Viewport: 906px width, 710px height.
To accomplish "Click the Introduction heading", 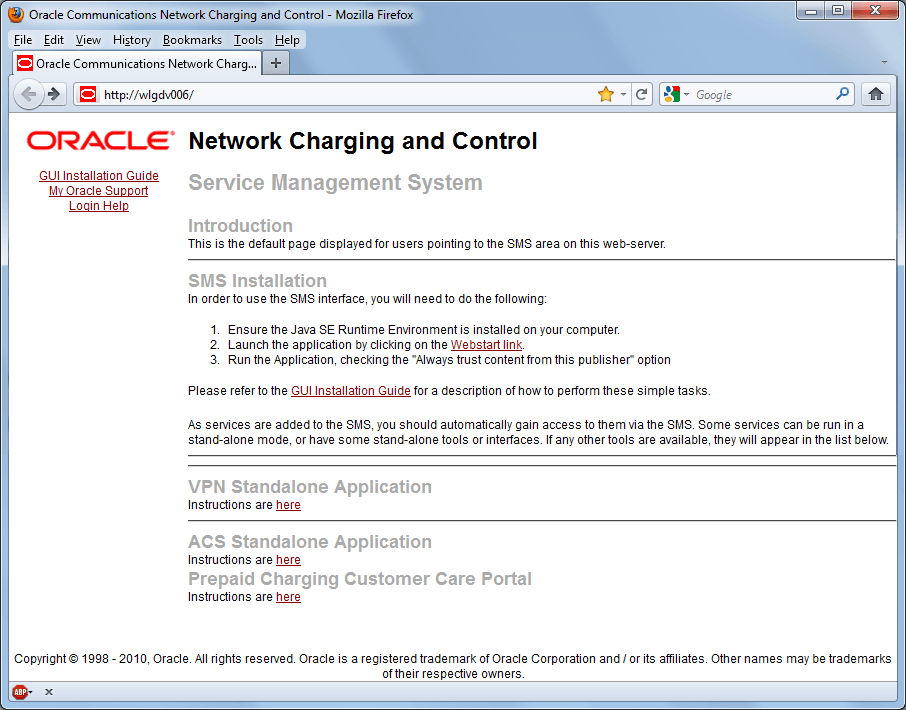I will pos(240,225).
